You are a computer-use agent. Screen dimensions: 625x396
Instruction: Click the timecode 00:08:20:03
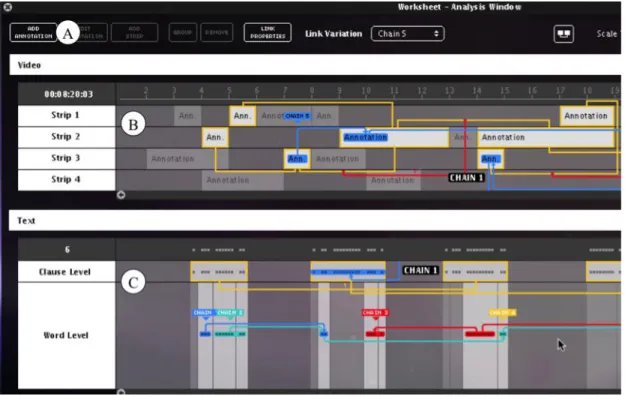pos(69,94)
